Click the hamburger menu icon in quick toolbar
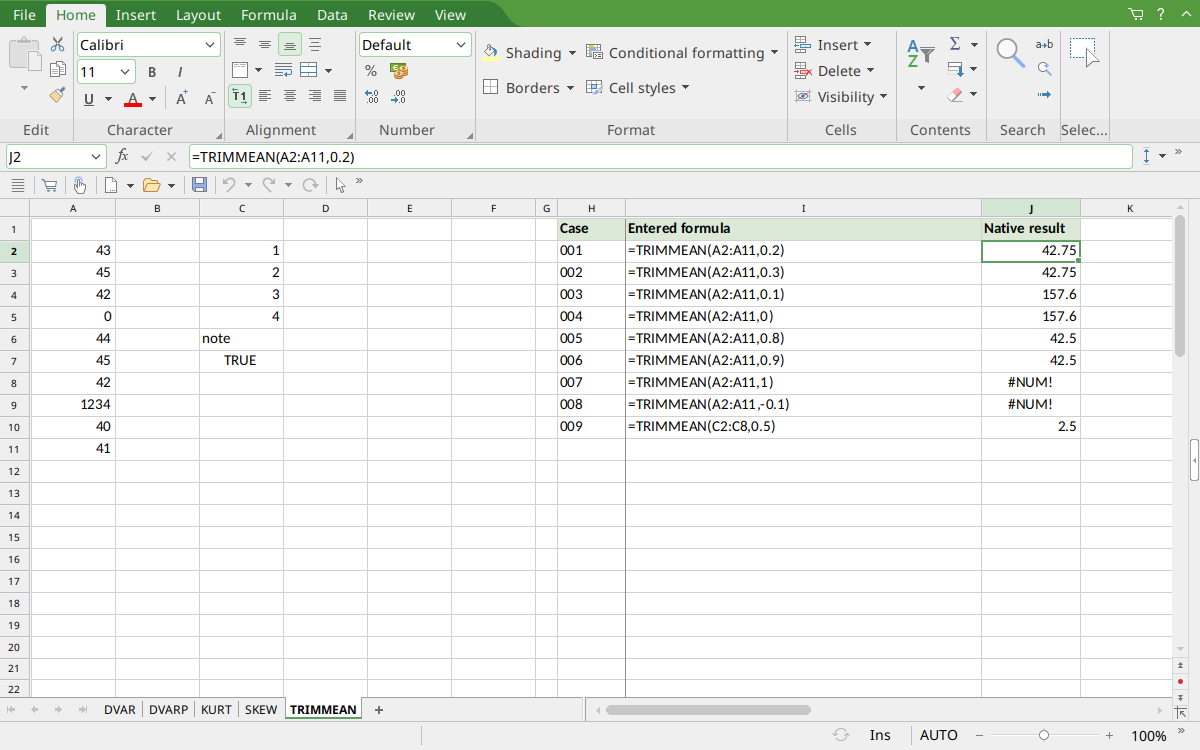 click(x=17, y=185)
